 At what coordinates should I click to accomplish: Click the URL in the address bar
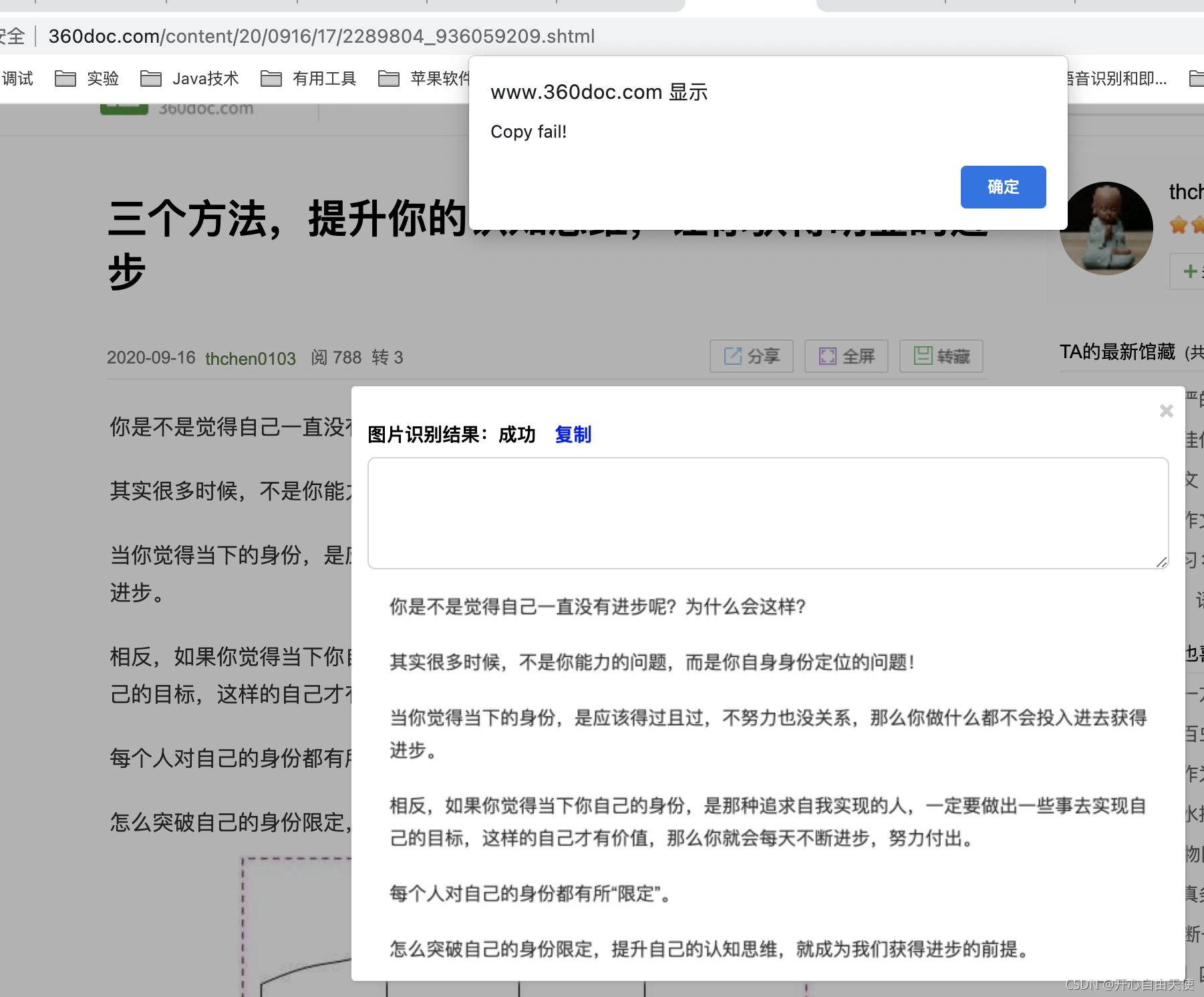click(321, 36)
